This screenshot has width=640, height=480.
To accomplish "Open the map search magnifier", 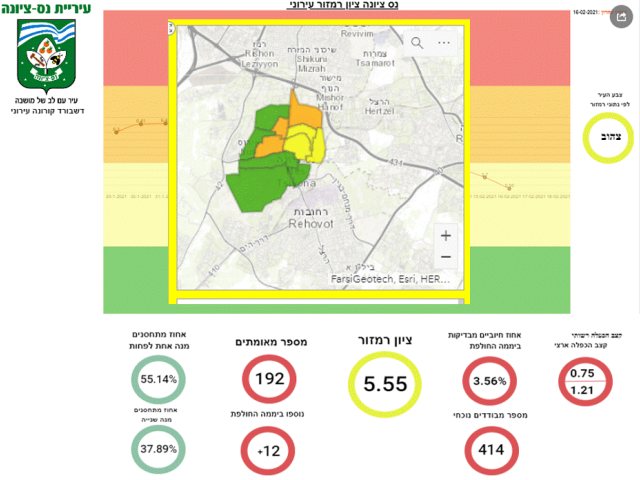I will tap(417, 42).
